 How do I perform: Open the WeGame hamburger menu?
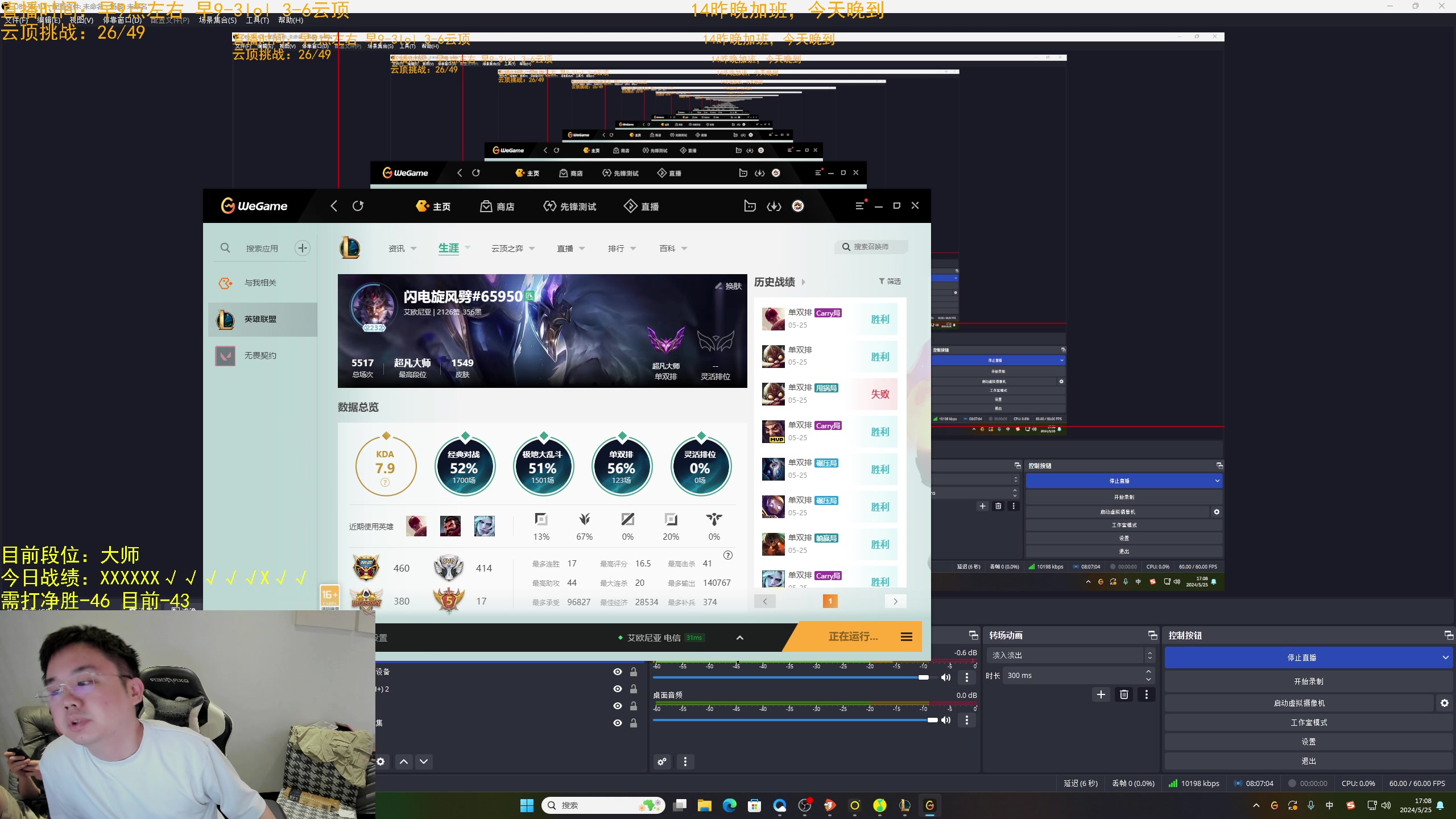pos(860,206)
